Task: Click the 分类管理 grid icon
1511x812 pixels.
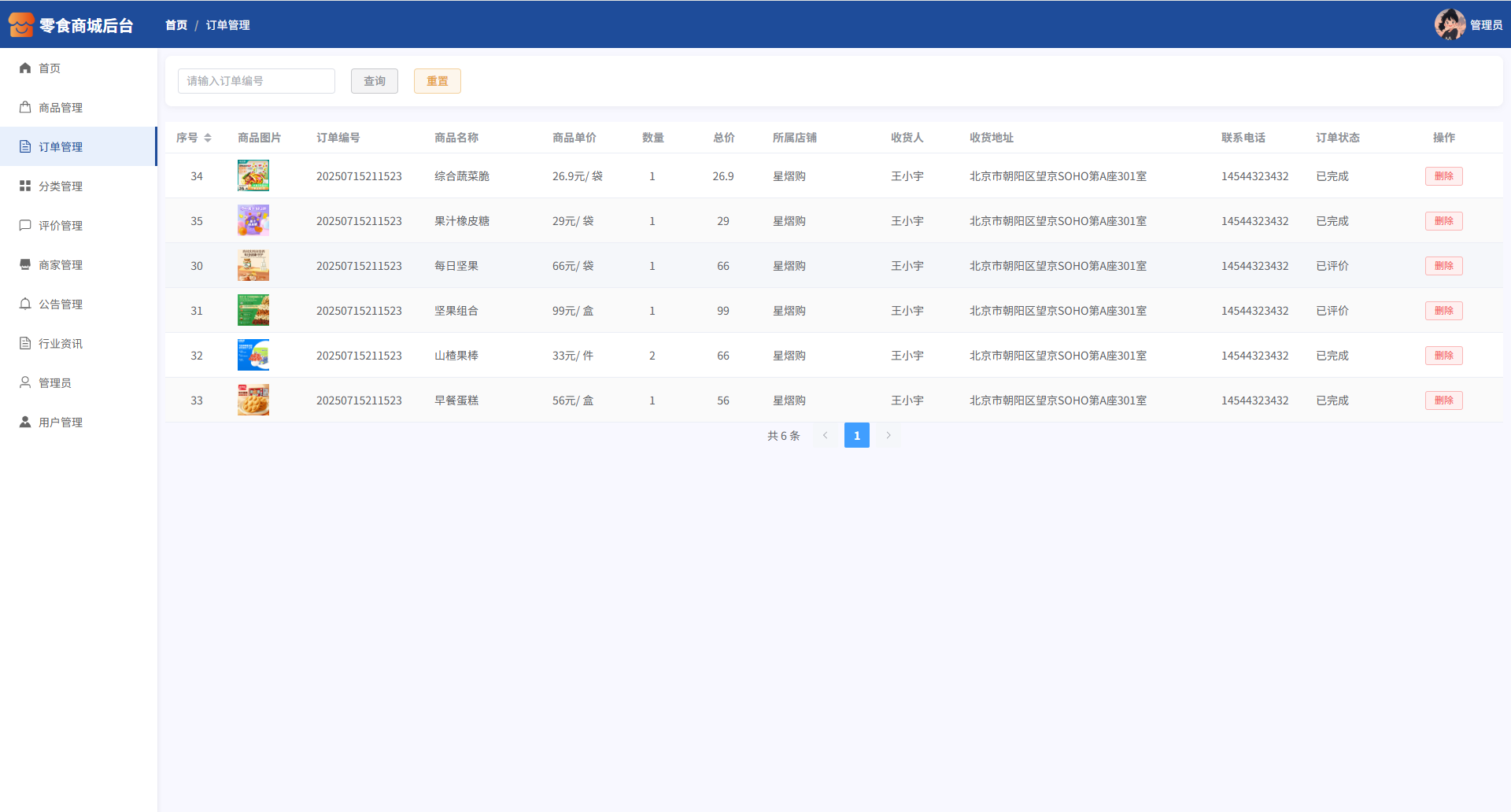Action: tap(25, 186)
